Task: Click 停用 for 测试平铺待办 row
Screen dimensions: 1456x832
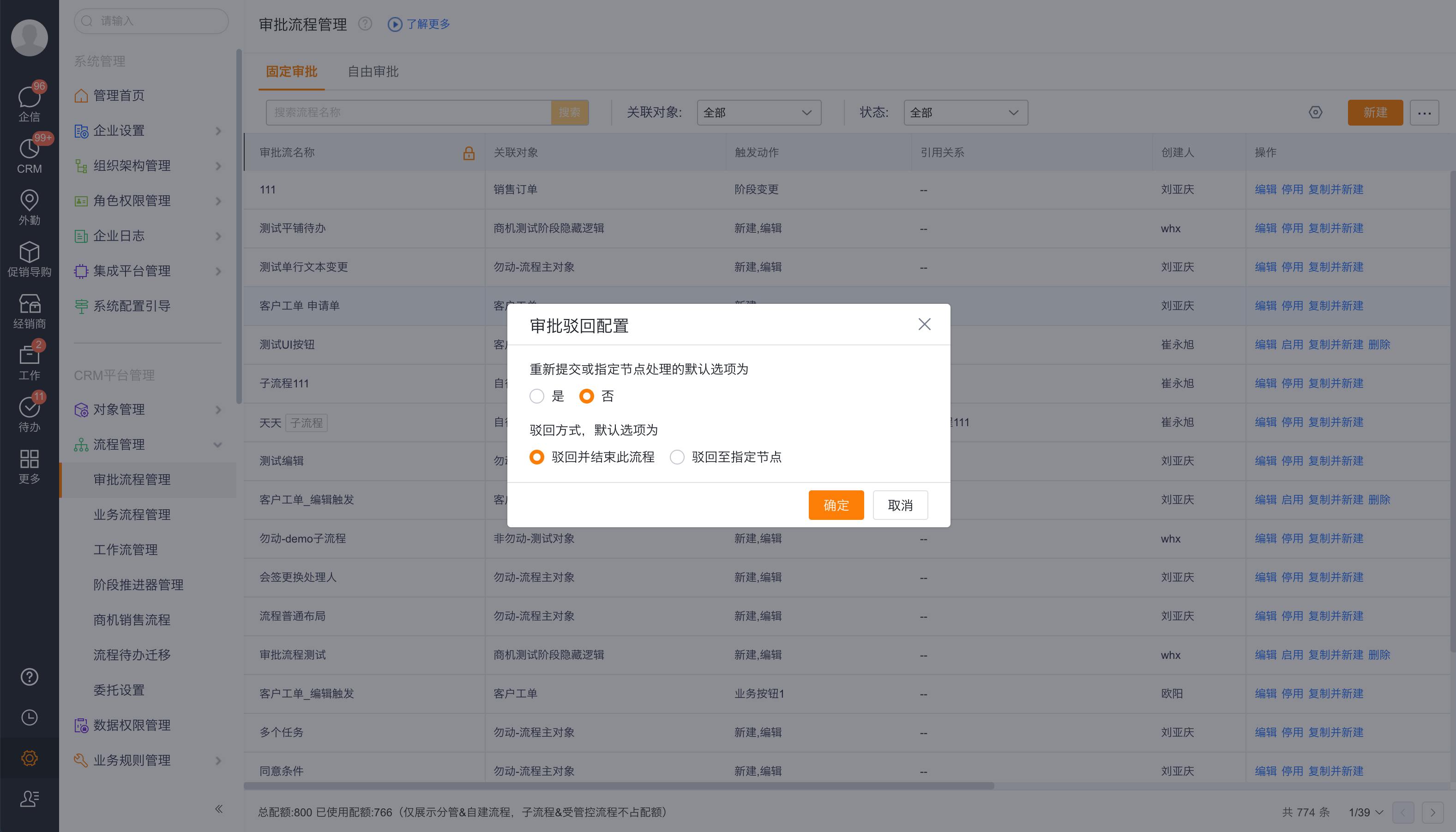Action: tap(1292, 229)
